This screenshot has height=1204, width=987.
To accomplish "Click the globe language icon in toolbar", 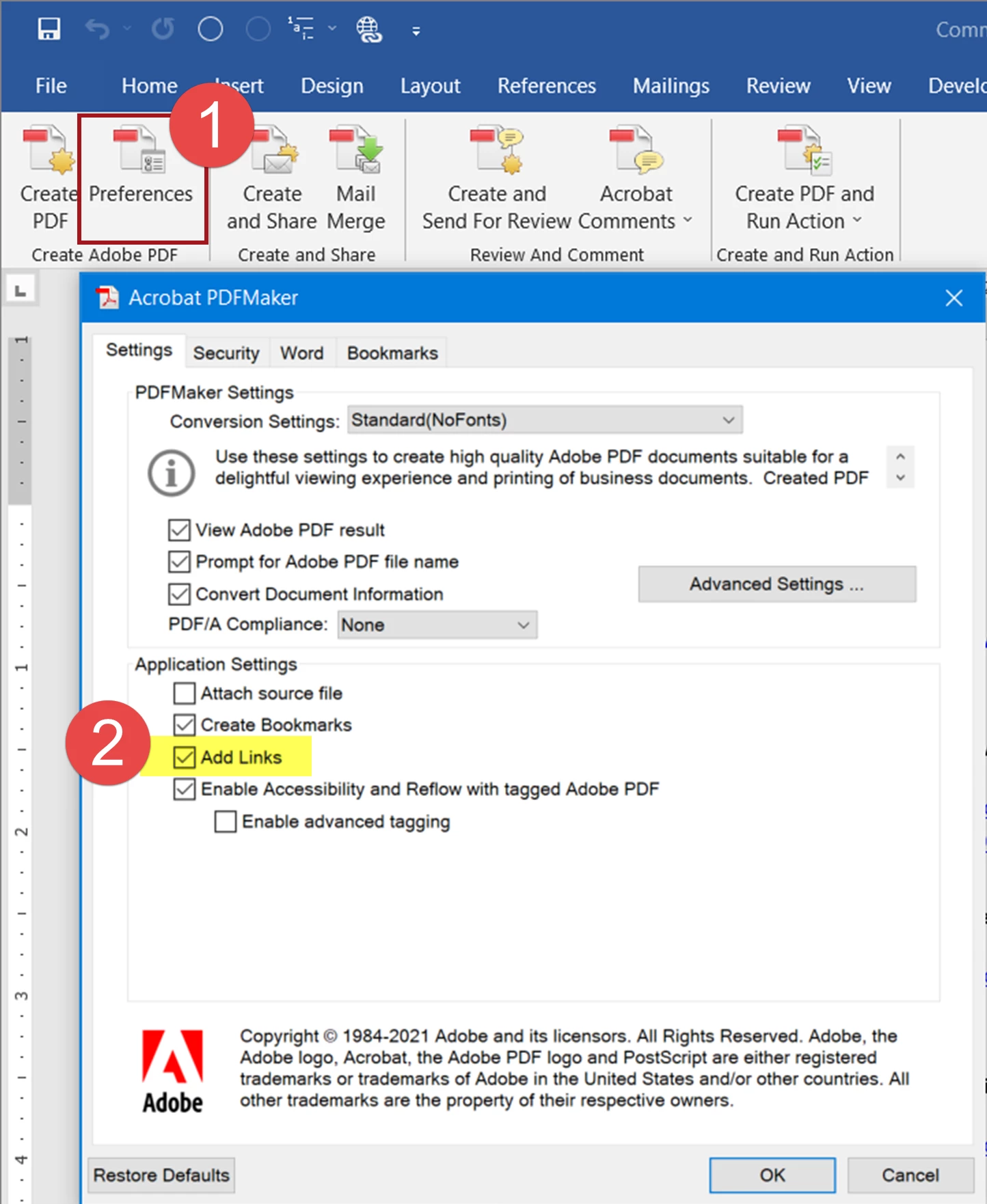I will pyautogui.click(x=369, y=29).
